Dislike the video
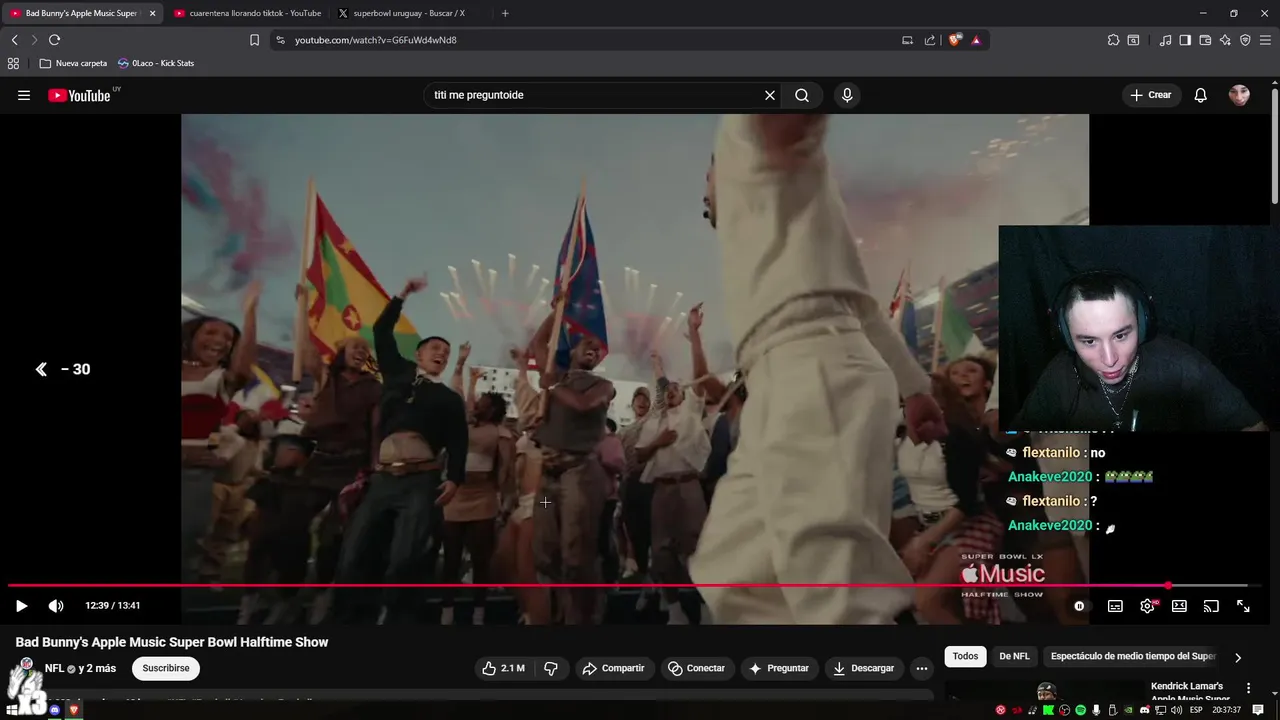 (551, 668)
